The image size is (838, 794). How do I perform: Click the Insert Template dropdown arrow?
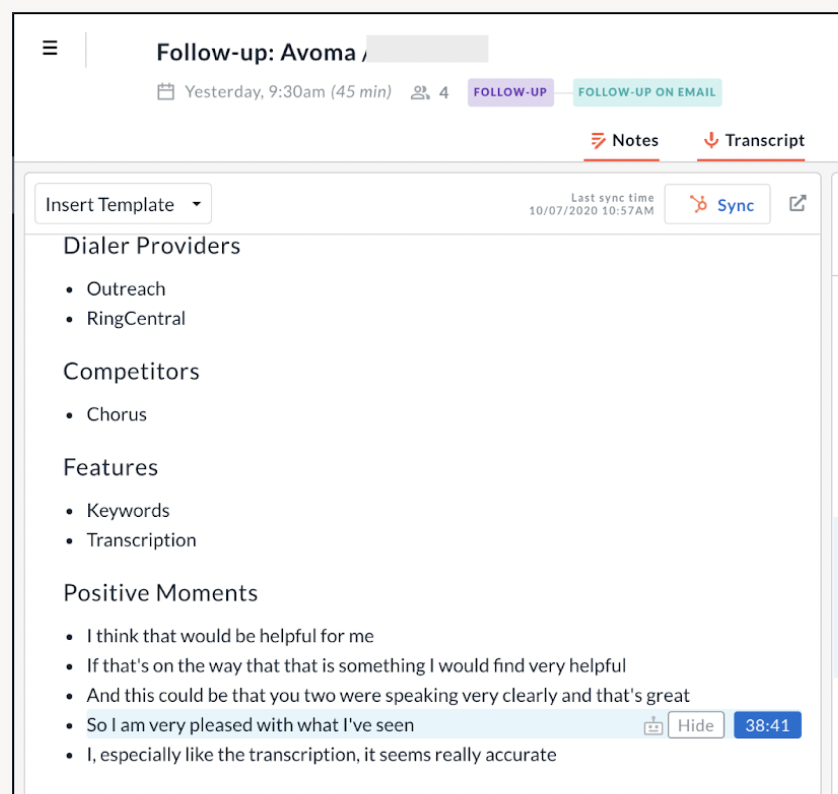coord(197,204)
